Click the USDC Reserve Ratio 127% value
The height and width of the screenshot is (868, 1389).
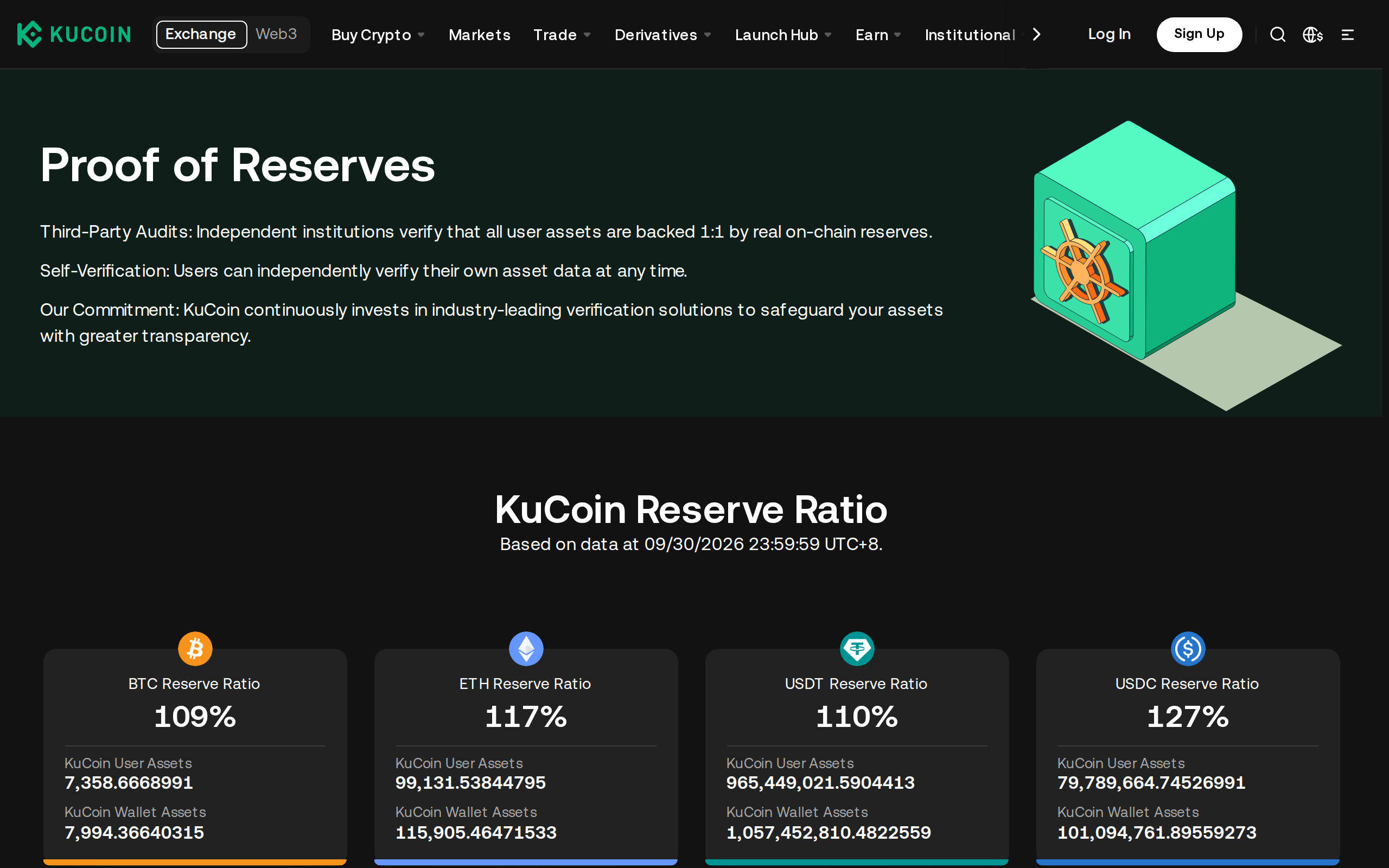pos(1188,717)
